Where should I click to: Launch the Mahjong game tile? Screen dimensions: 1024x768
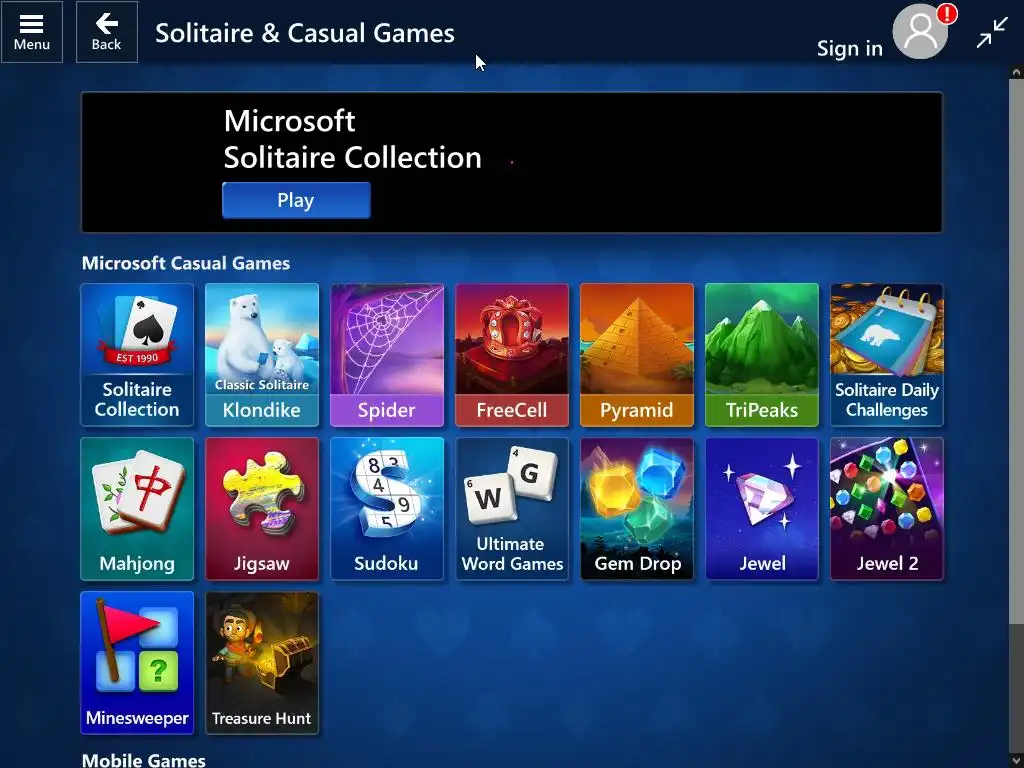pyautogui.click(x=137, y=509)
